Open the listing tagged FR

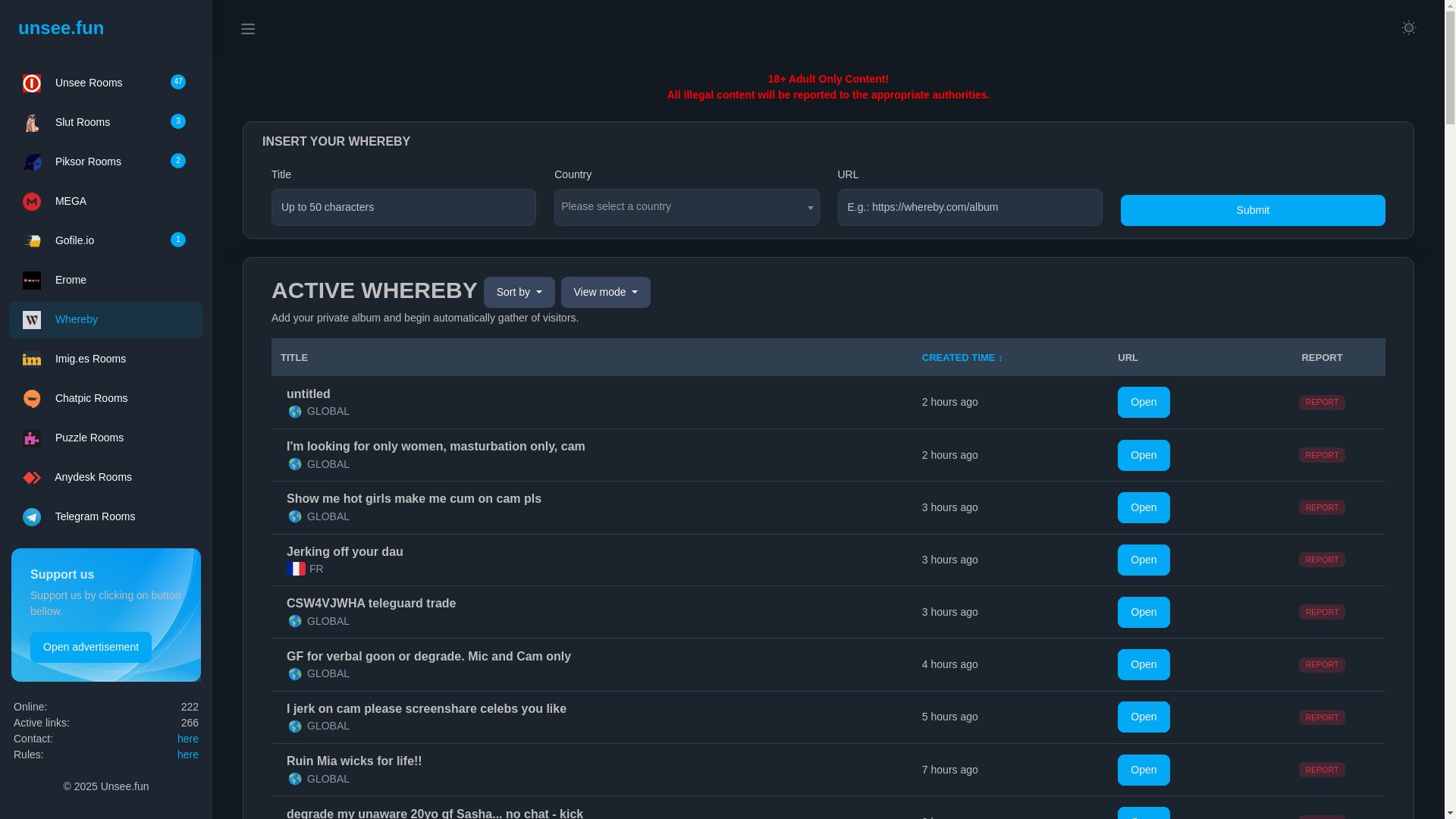[1143, 560]
